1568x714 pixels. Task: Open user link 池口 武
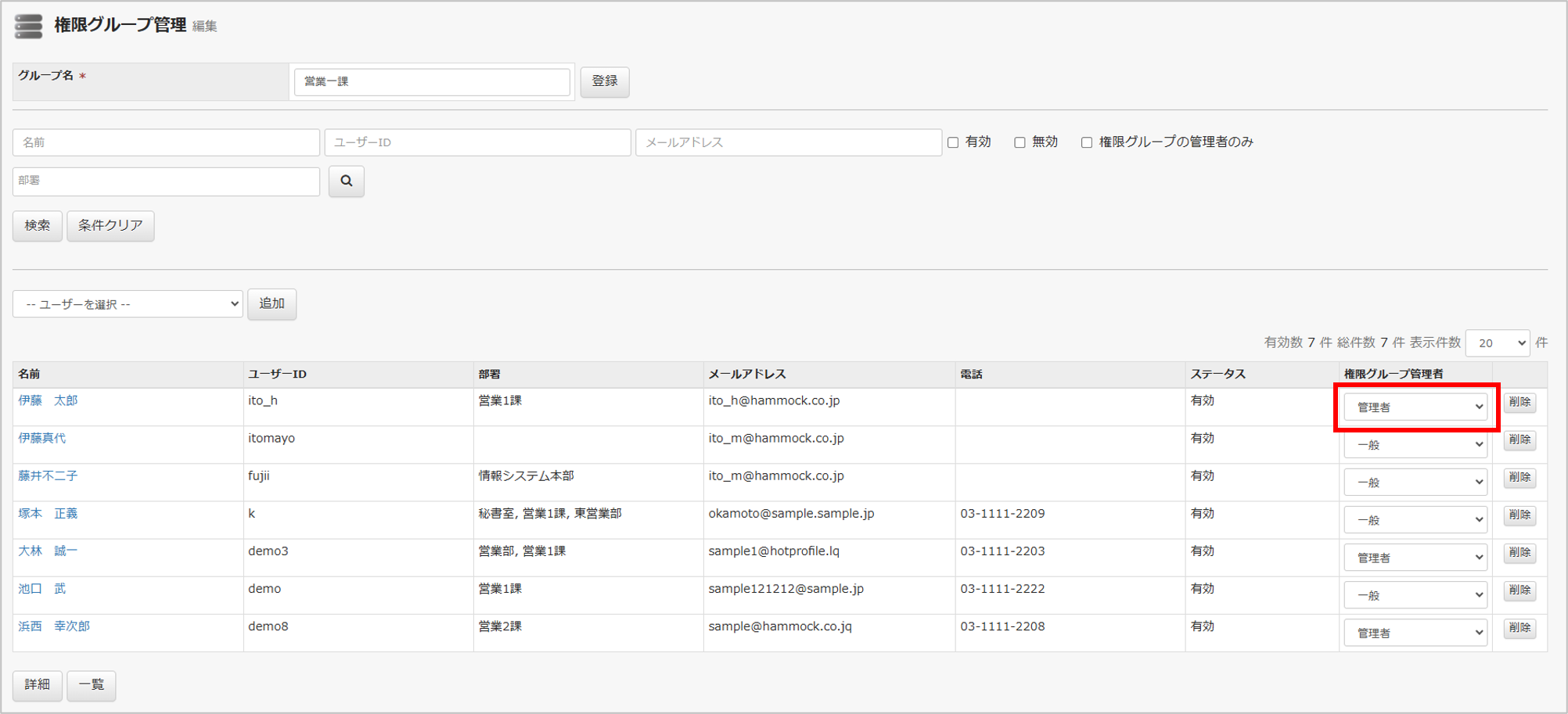point(42,588)
